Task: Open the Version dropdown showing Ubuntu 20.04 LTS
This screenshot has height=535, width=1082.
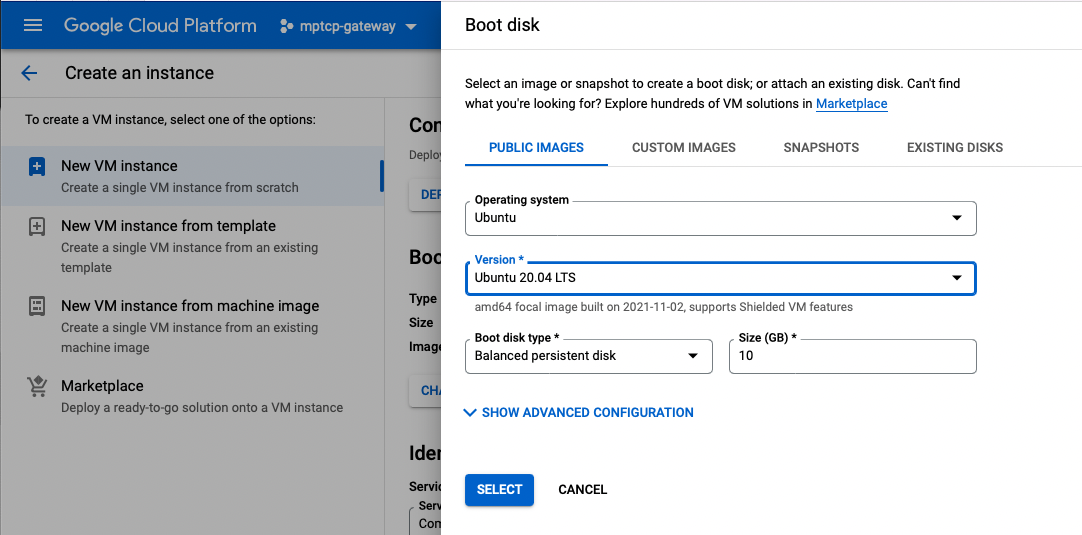Action: point(720,278)
